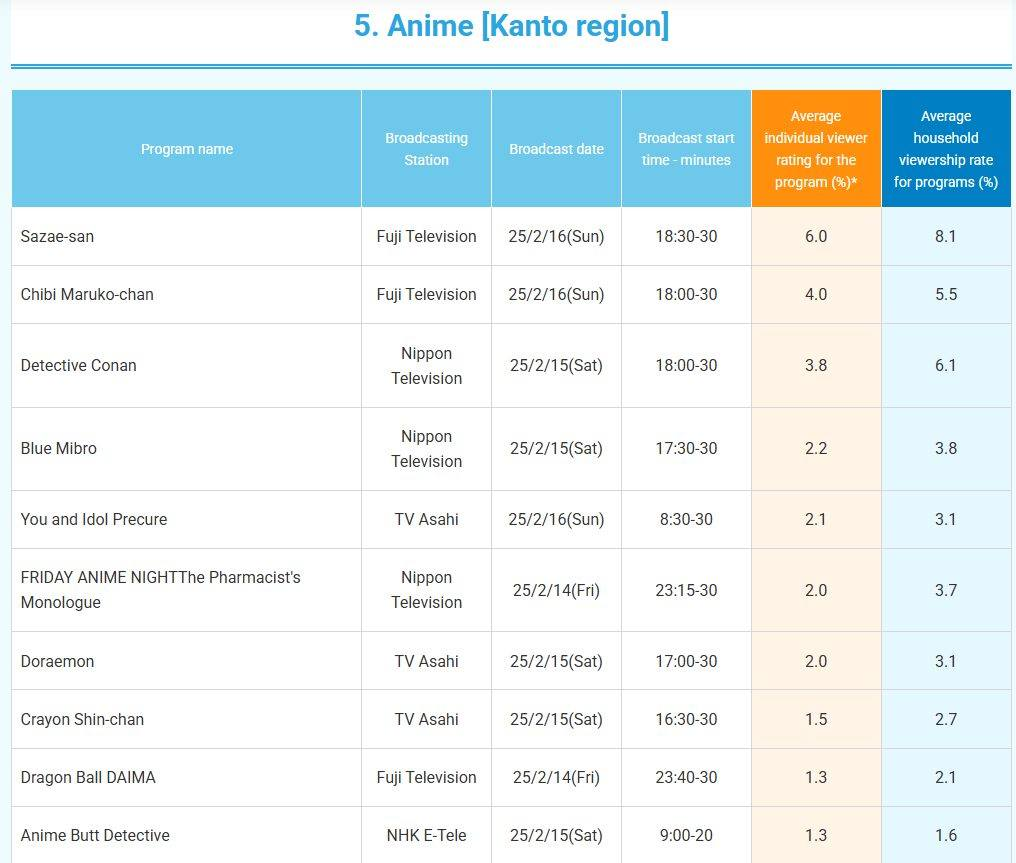Click start time '18:00-30' for Chibi Maruko-chan
Viewport: 1016px width, 863px height.
pyautogui.click(x=686, y=295)
